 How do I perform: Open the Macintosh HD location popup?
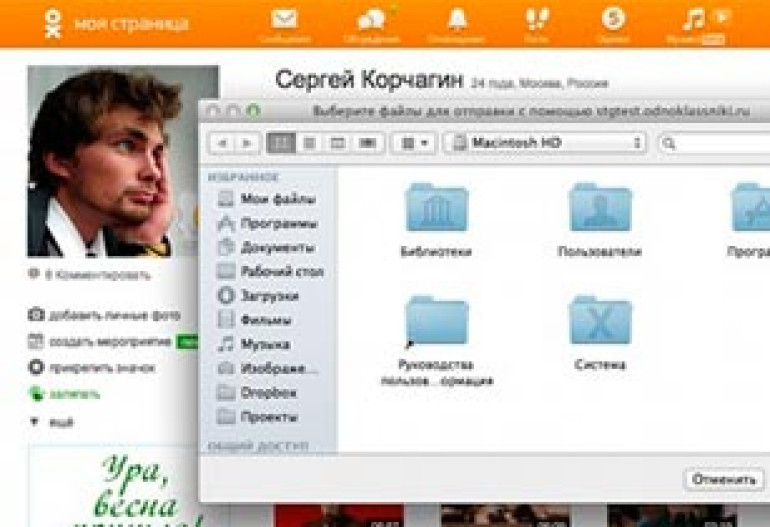tap(545, 143)
